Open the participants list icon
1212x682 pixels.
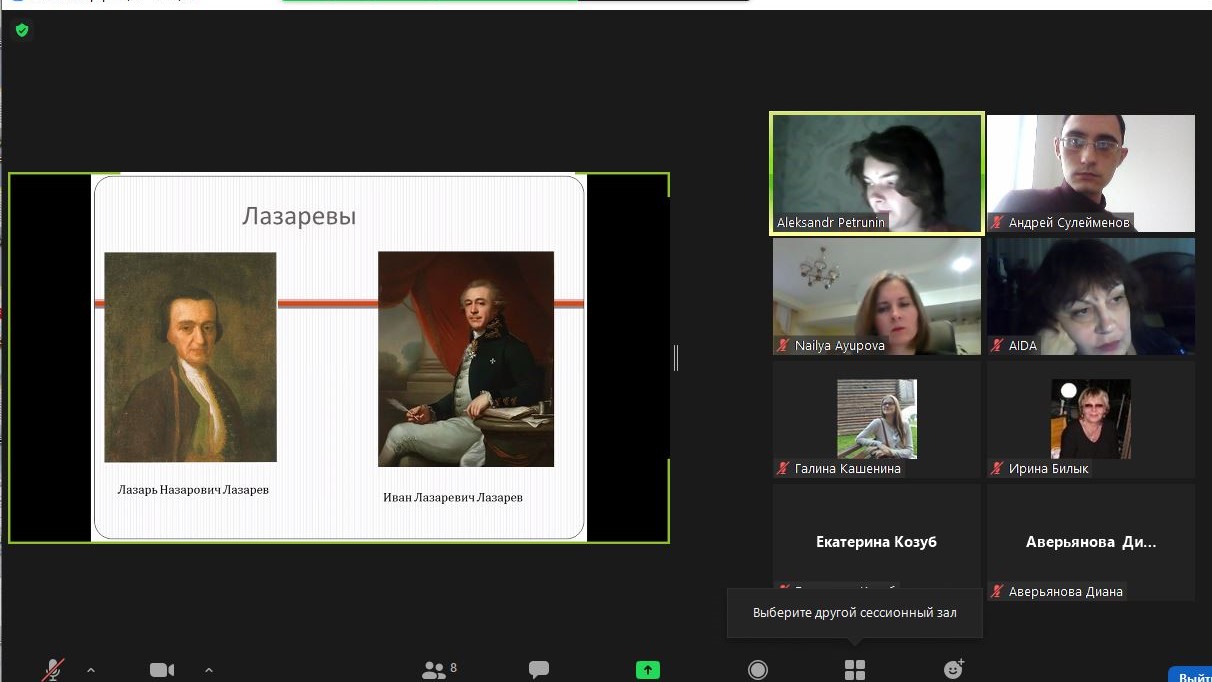pos(434,670)
